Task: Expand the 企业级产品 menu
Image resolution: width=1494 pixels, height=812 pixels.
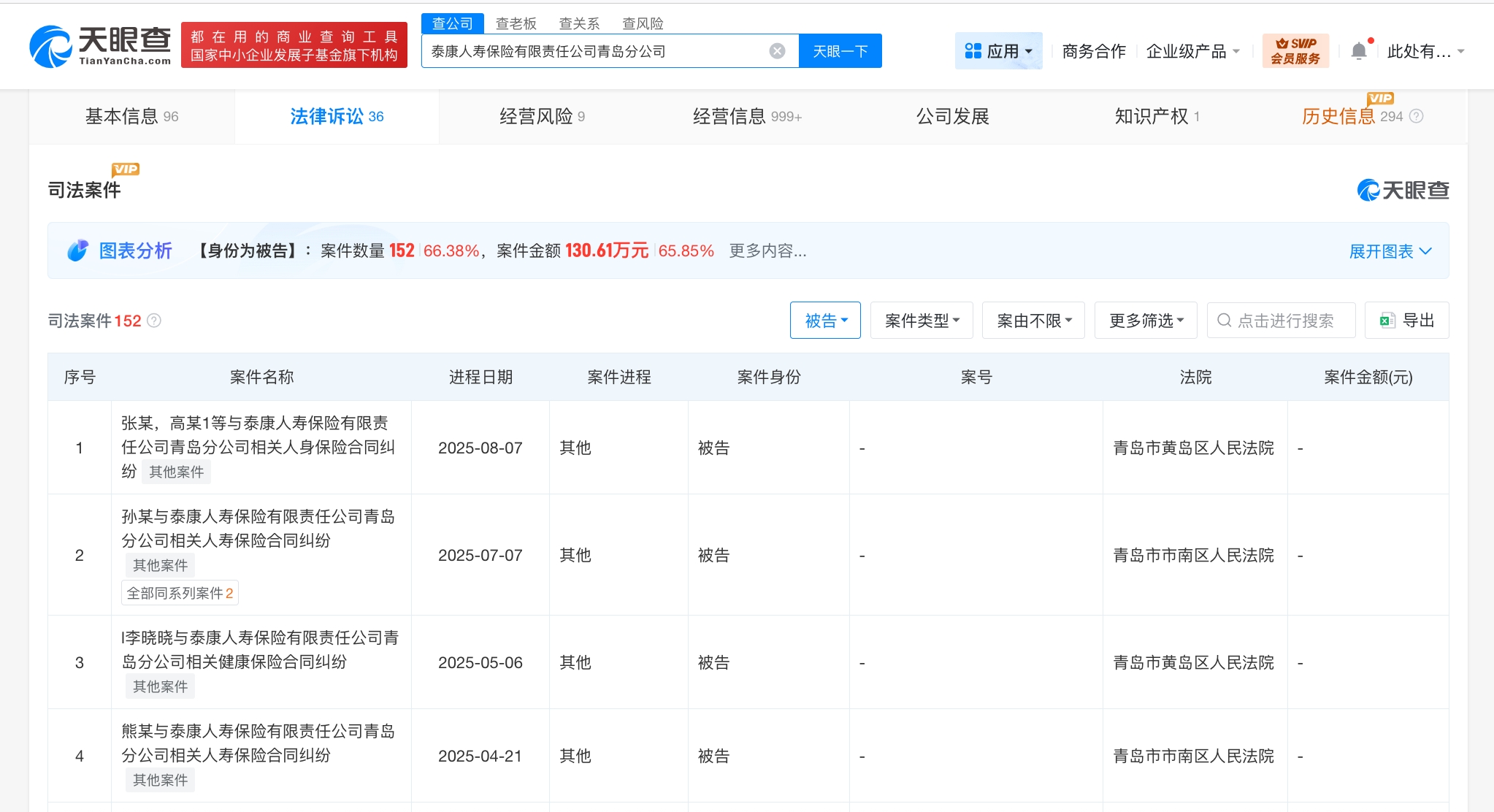Action: tap(1193, 51)
